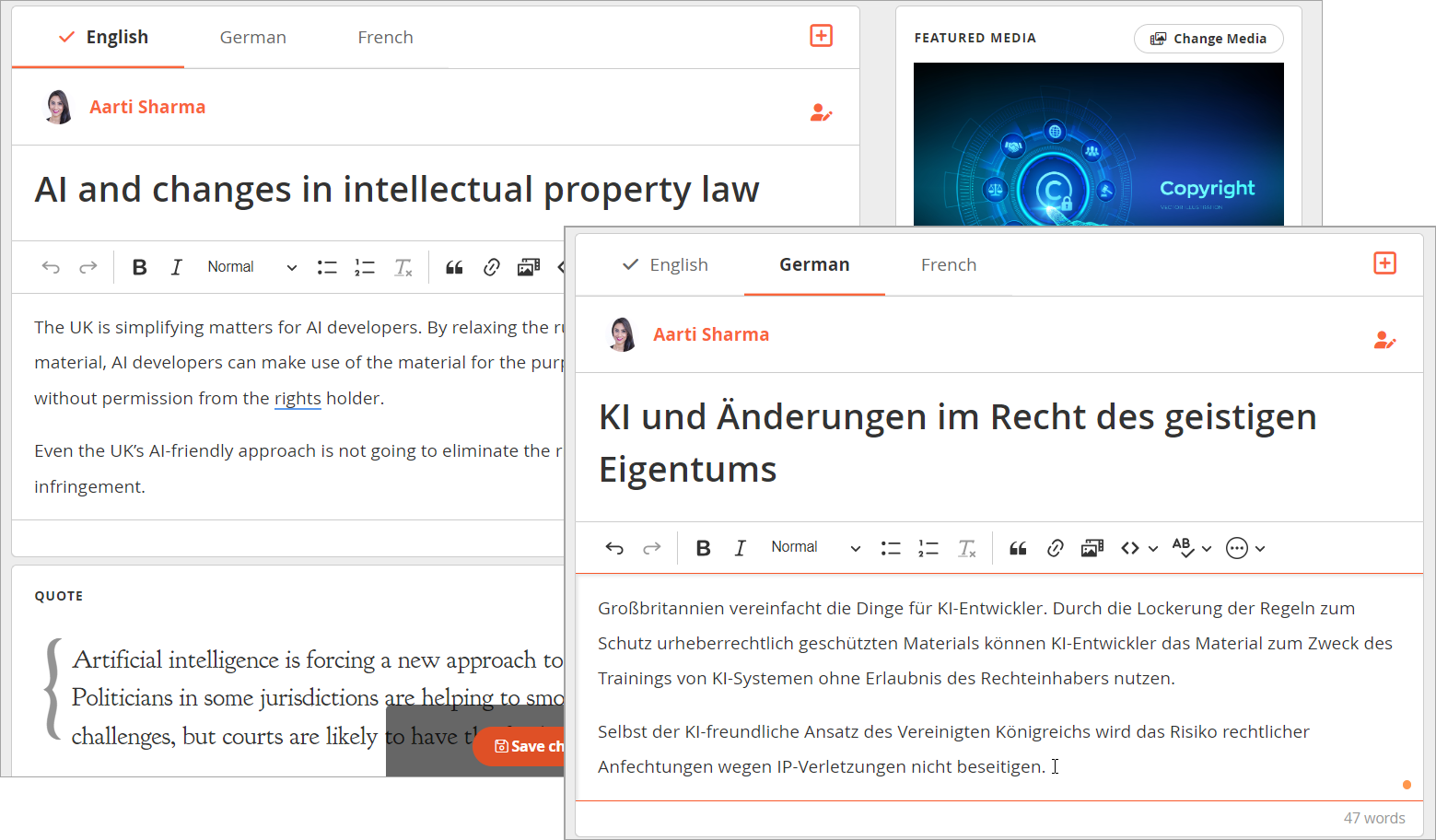This screenshot has height=840, width=1436.
Task: Insert numbered list in back window toolbar
Action: (365, 267)
